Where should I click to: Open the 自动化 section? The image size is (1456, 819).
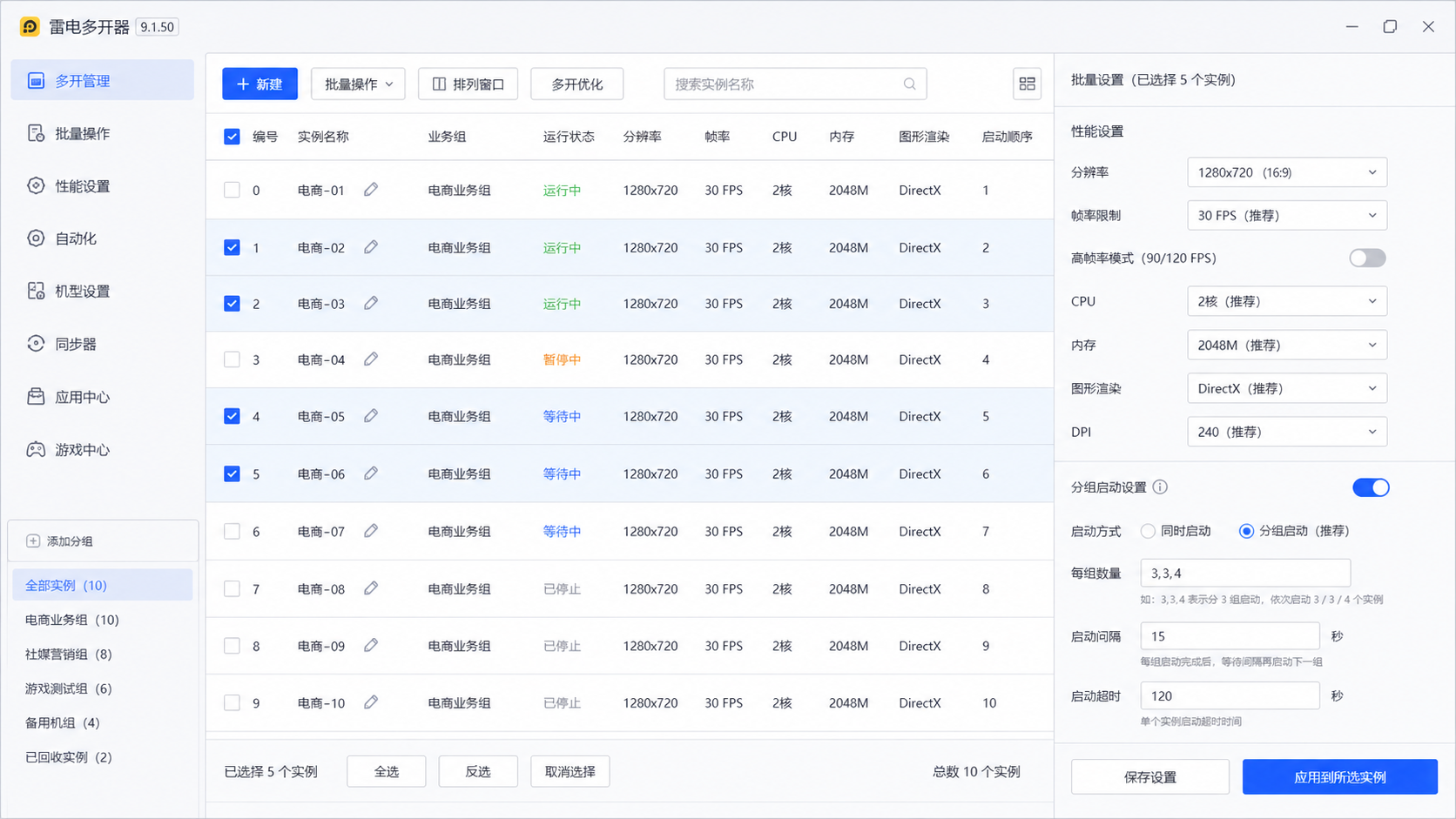point(103,238)
